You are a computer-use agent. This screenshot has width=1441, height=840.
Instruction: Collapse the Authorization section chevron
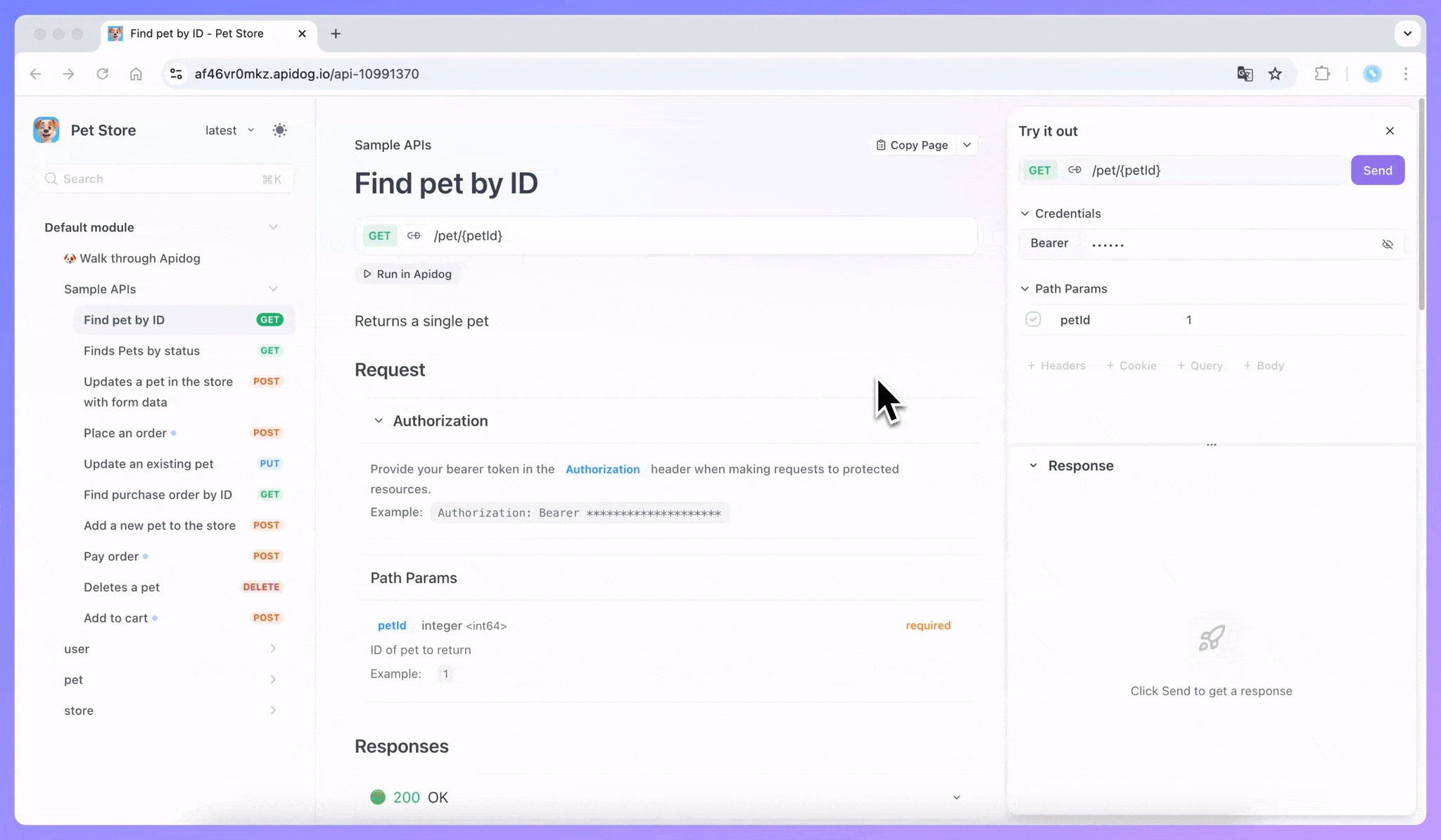[379, 421]
